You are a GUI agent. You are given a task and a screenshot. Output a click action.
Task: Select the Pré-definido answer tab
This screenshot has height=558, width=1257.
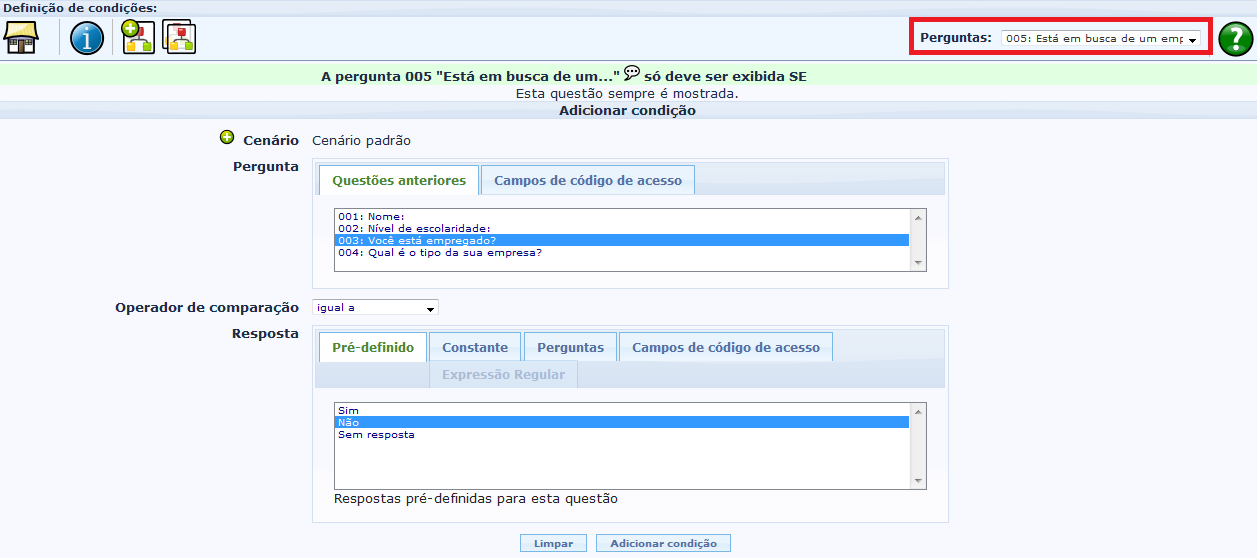pyautogui.click(x=373, y=348)
